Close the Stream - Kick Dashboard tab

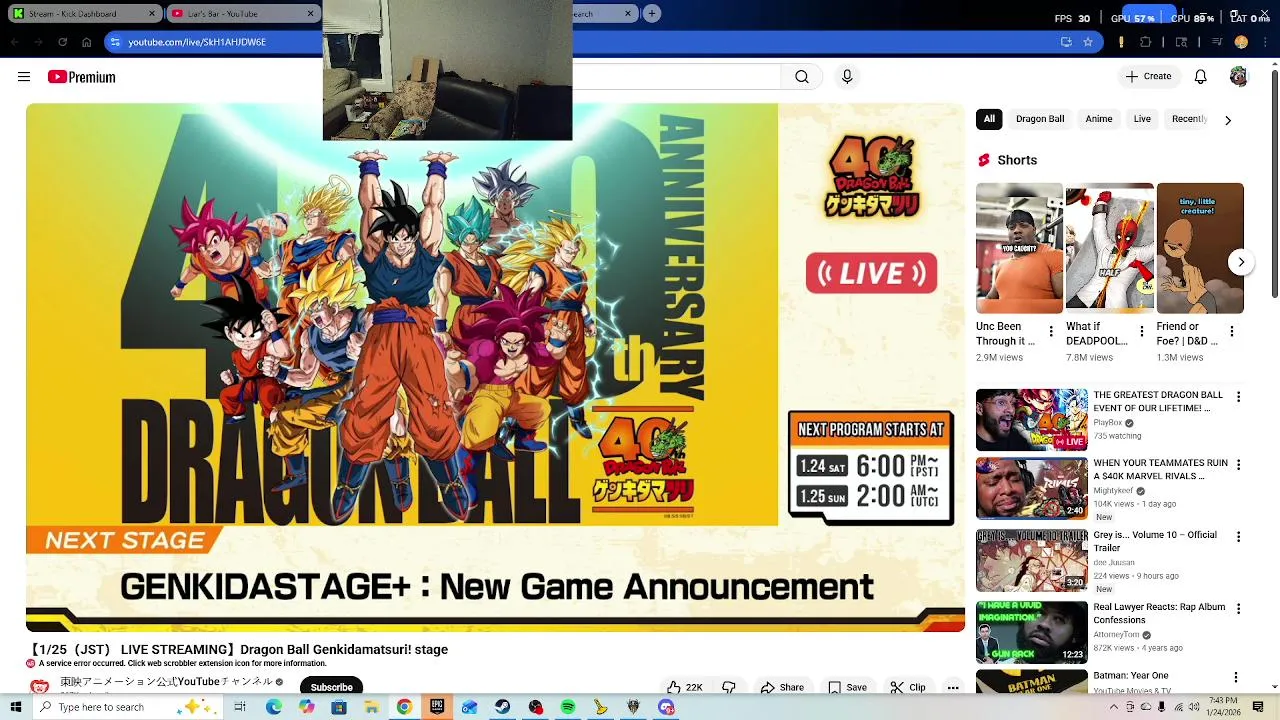click(x=152, y=14)
